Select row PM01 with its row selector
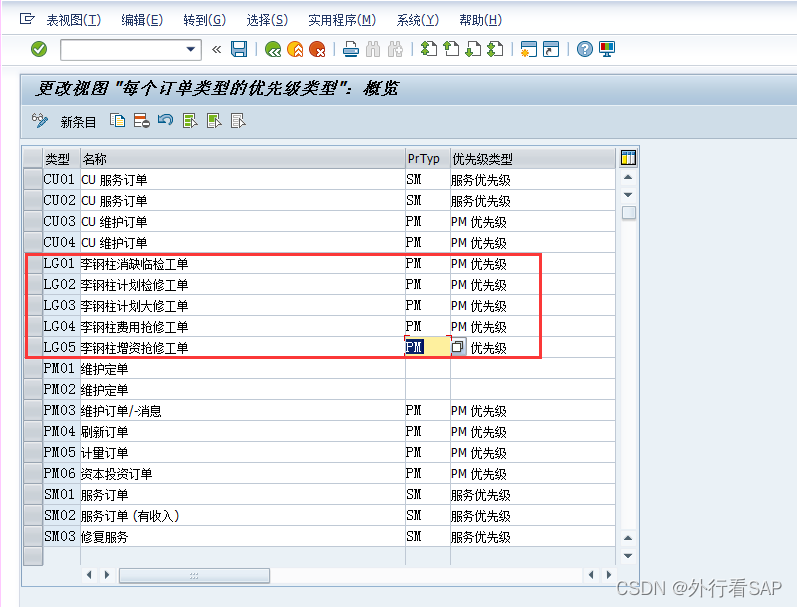This screenshot has width=797, height=607. (33, 368)
